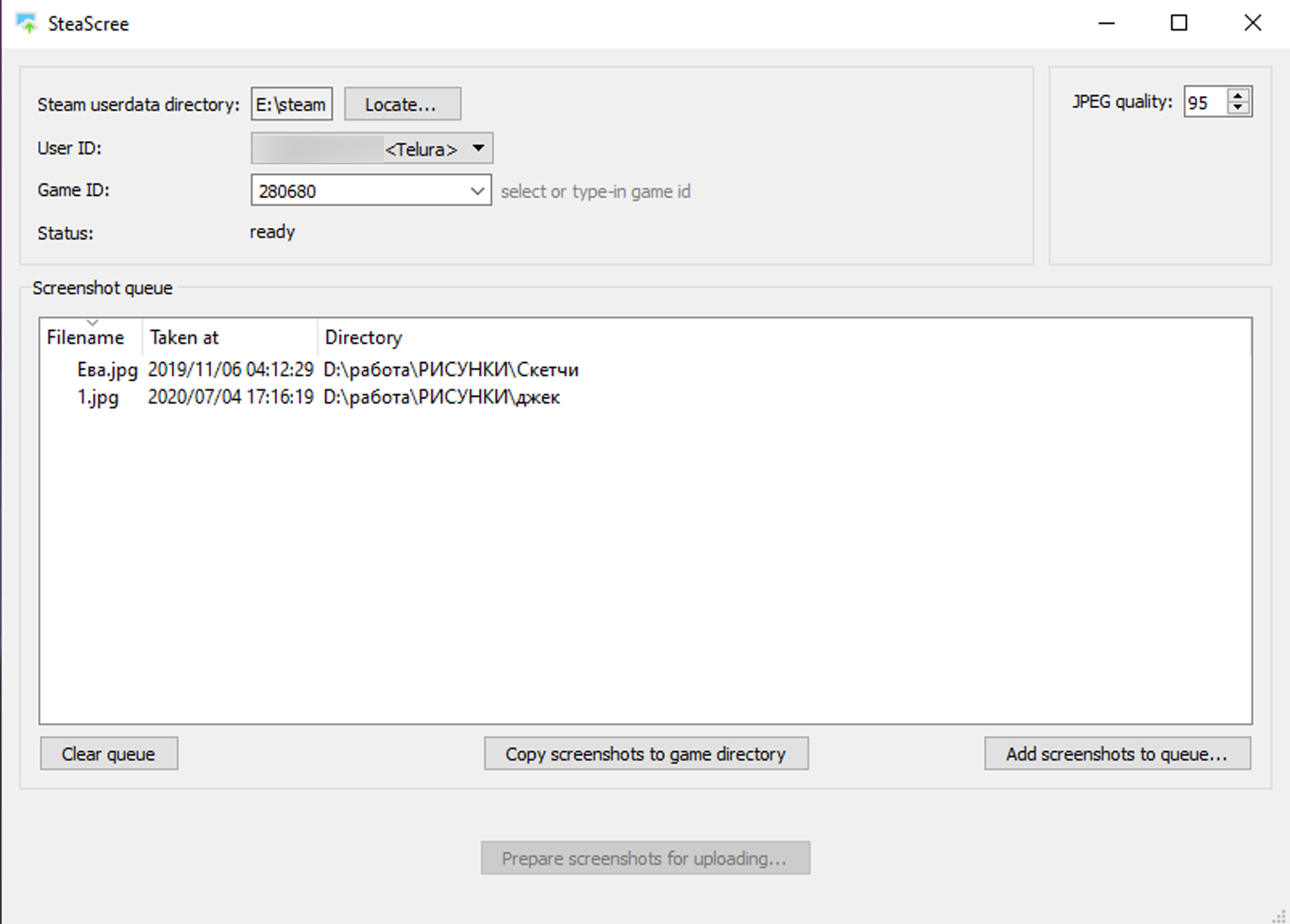Click the Directory column header

tap(363, 337)
